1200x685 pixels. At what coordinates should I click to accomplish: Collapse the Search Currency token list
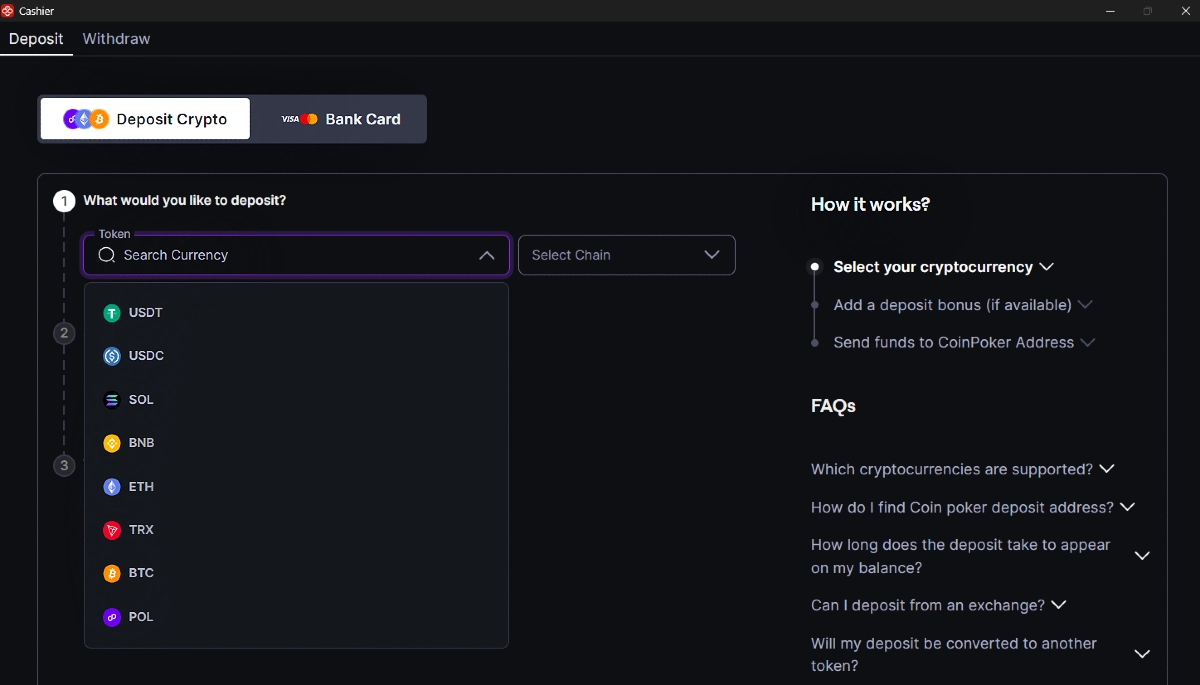coord(487,255)
